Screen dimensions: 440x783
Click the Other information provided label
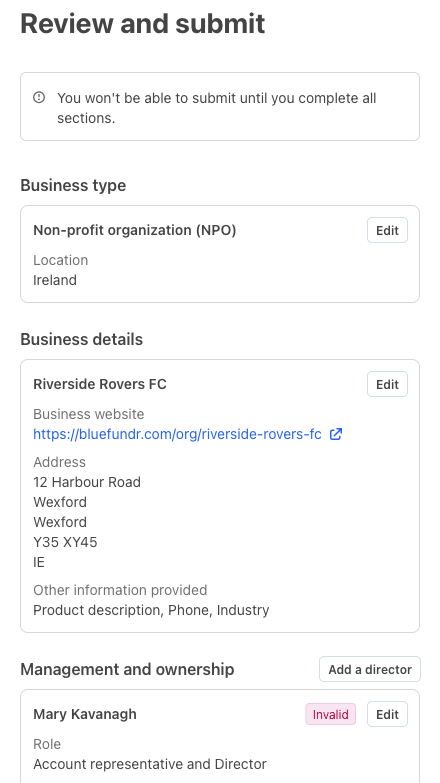point(120,590)
